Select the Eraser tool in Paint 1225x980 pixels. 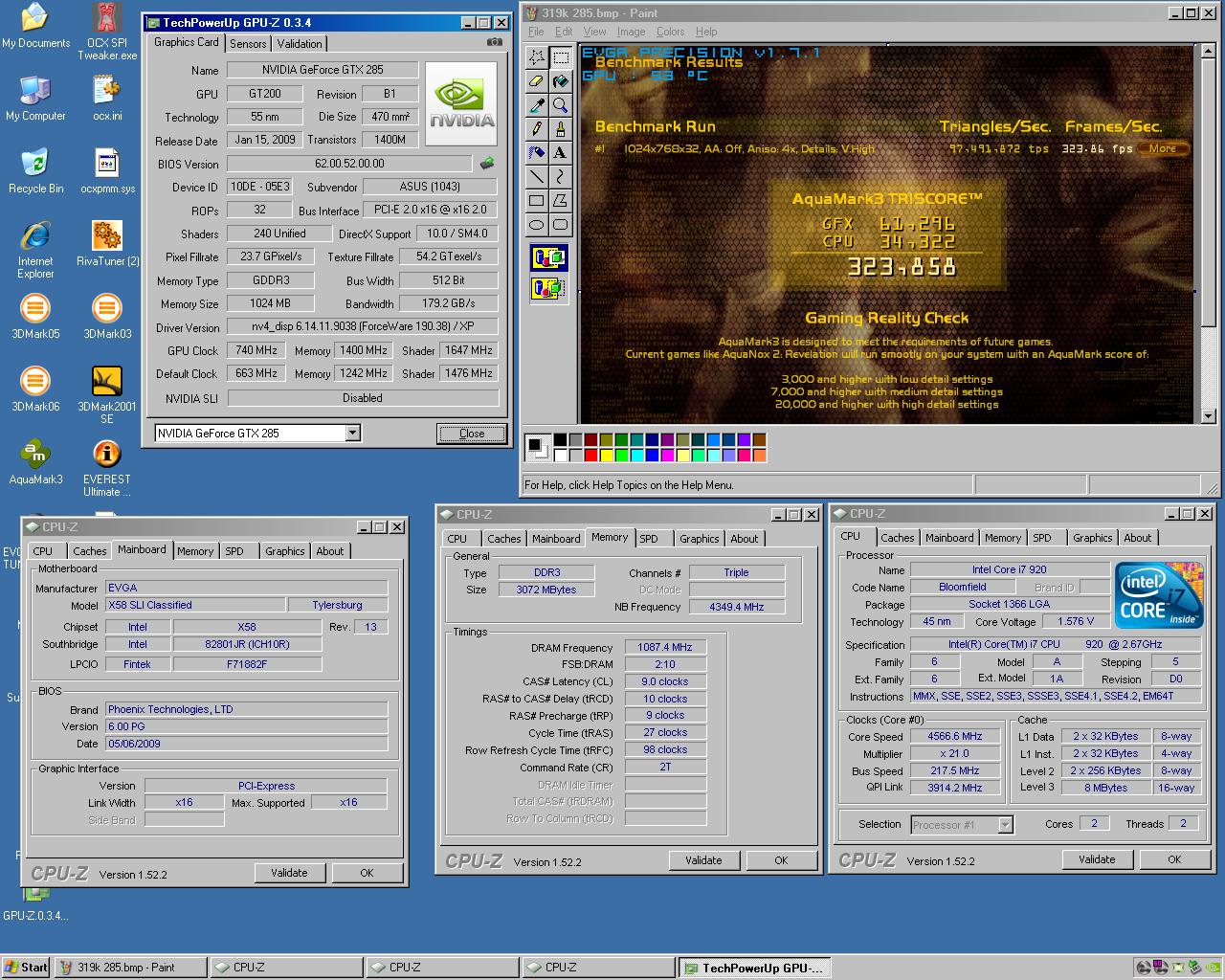click(x=537, y=81)
